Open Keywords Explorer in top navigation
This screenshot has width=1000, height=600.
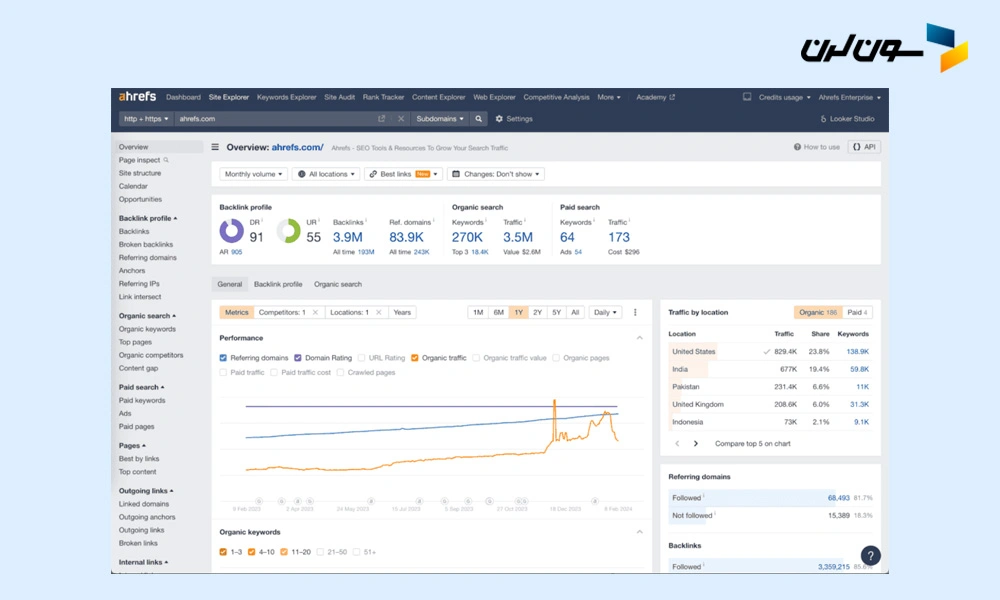(x=286, y=97)
